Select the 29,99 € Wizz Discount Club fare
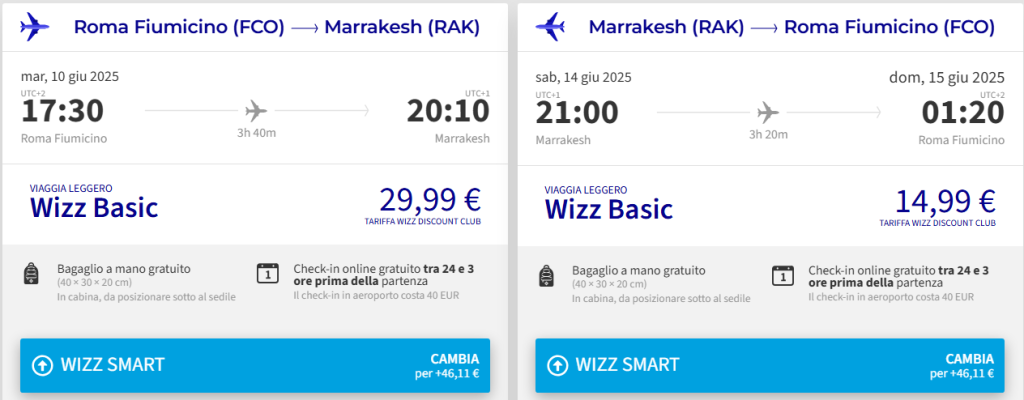This screenshot has height=400, width=1024. [x=430, y=205]
